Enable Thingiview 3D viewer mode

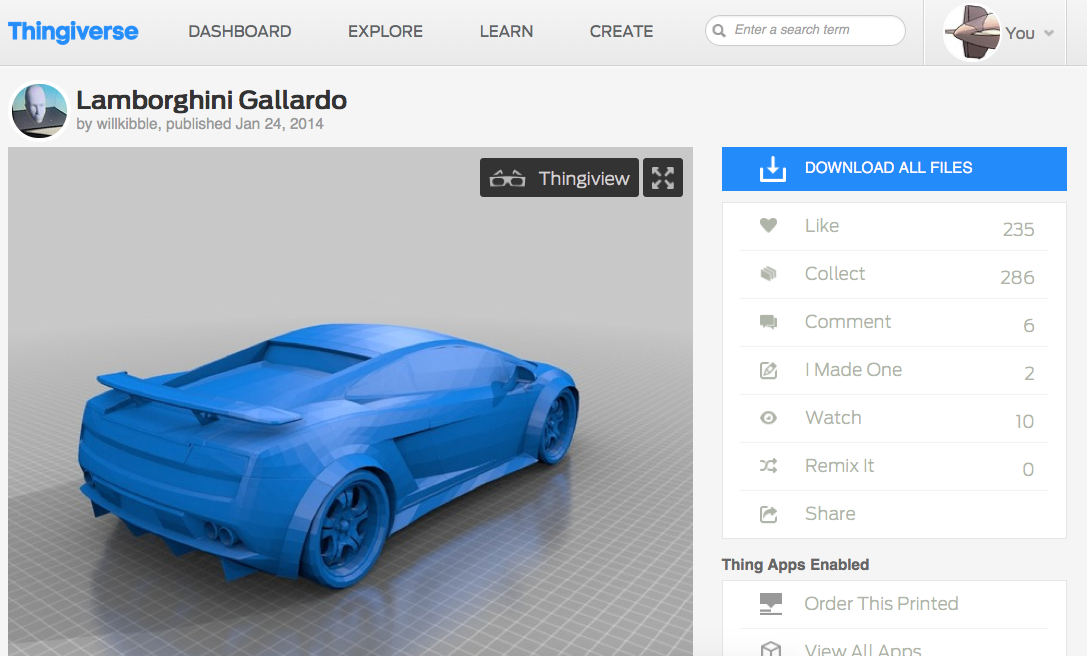559,178
